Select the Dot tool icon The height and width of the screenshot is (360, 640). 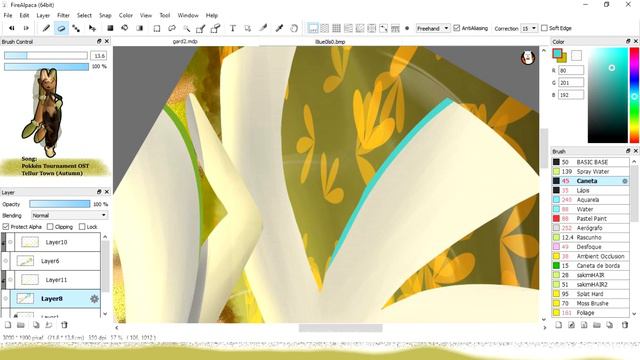76,28
